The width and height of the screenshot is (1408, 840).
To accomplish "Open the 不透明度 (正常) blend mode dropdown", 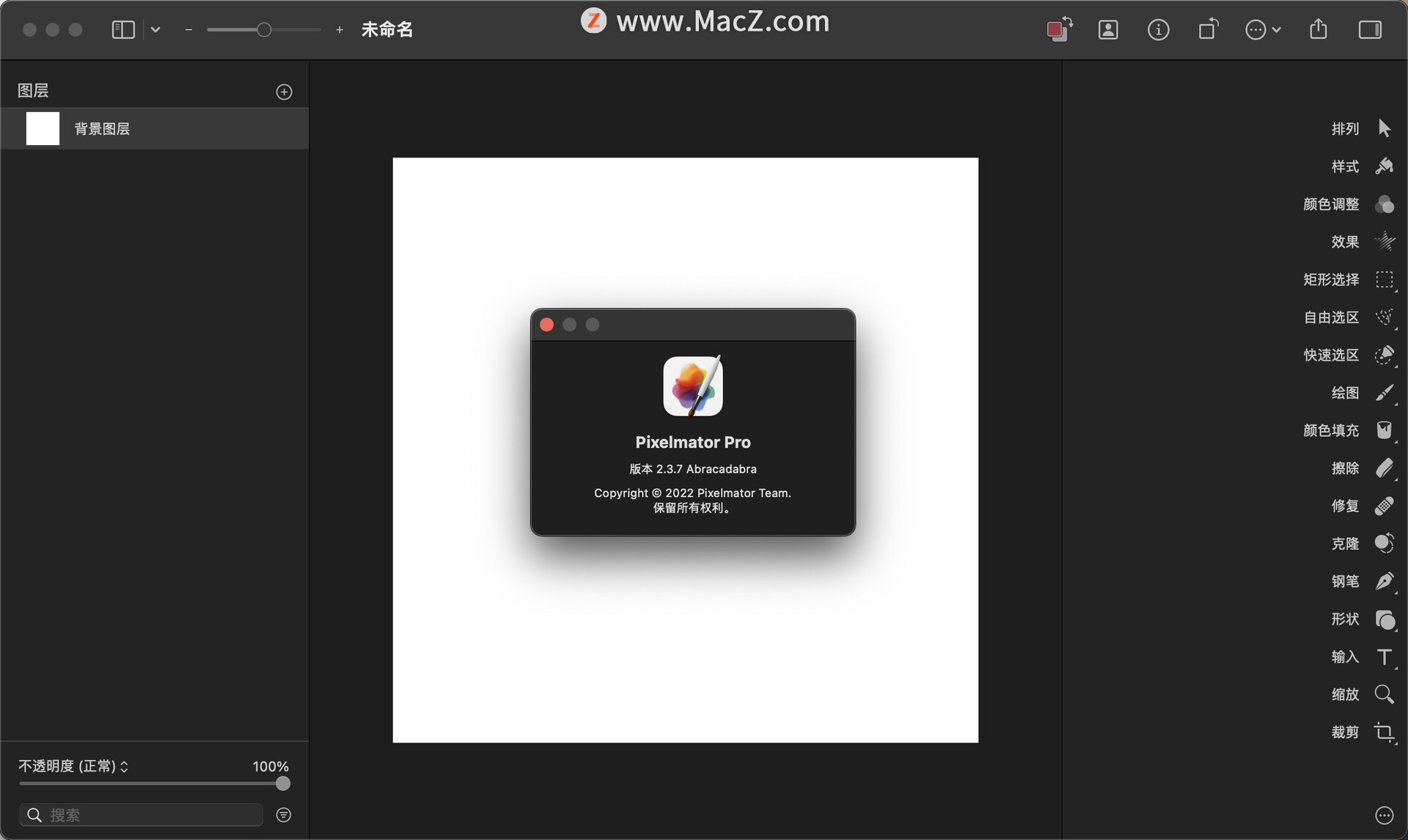I will [x=73, y=766].
